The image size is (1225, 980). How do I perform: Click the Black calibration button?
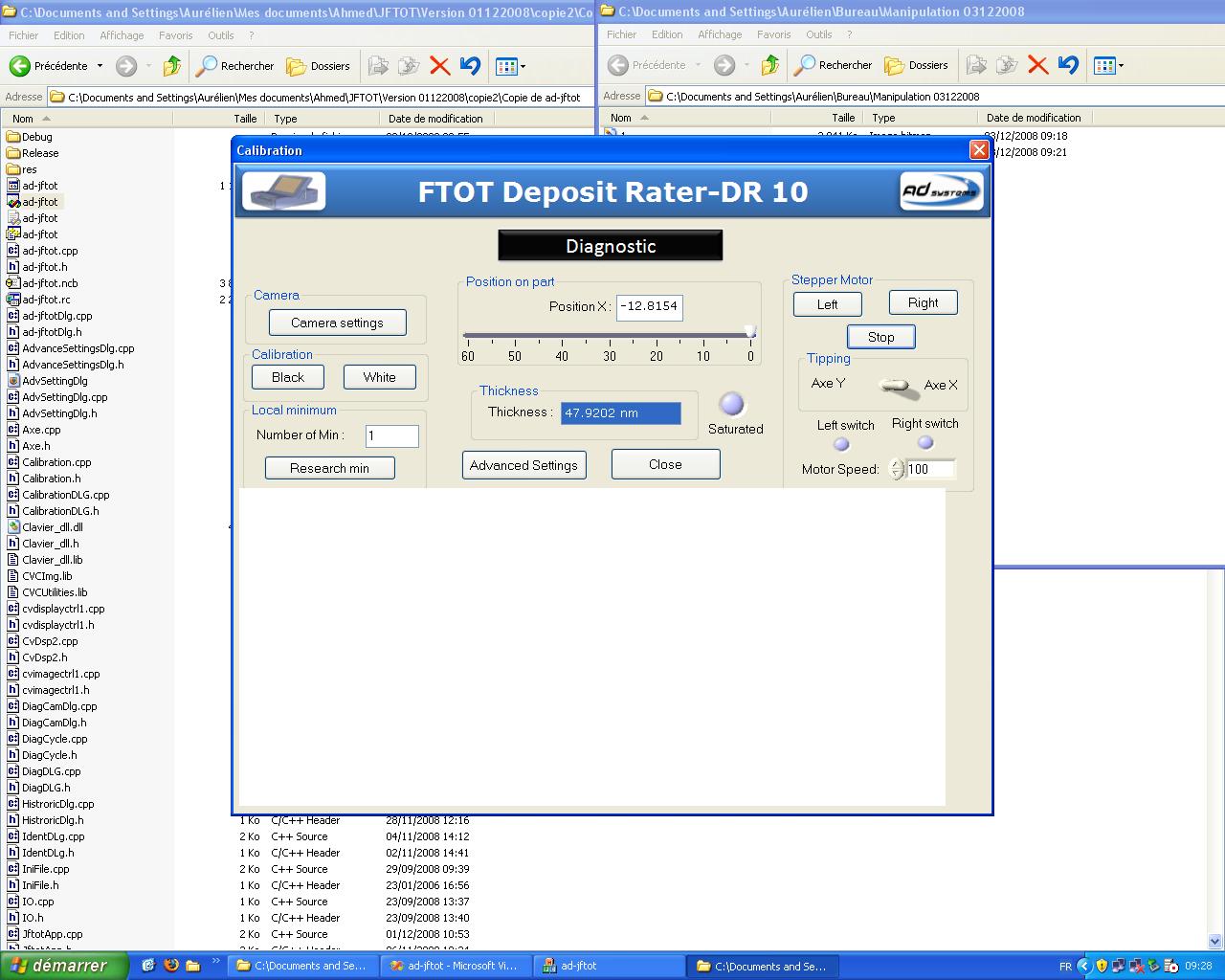(x=288, y=377)
